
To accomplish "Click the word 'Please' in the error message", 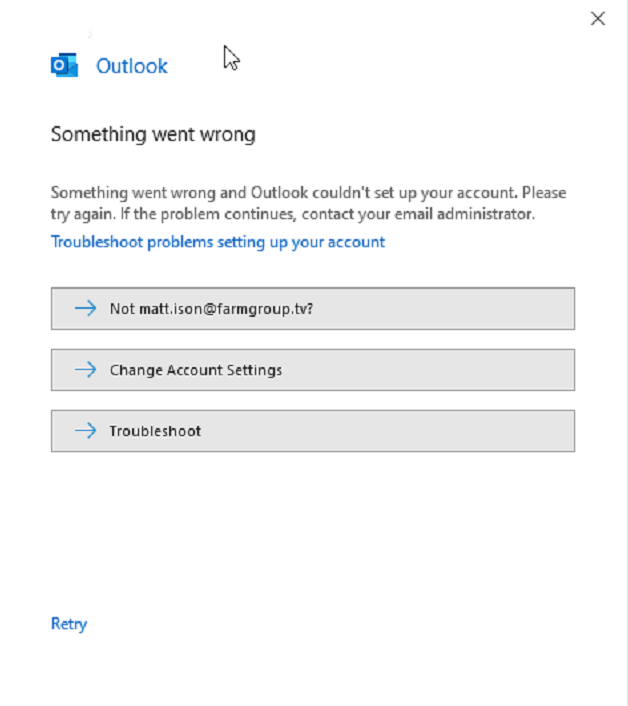I will [544, 193].
